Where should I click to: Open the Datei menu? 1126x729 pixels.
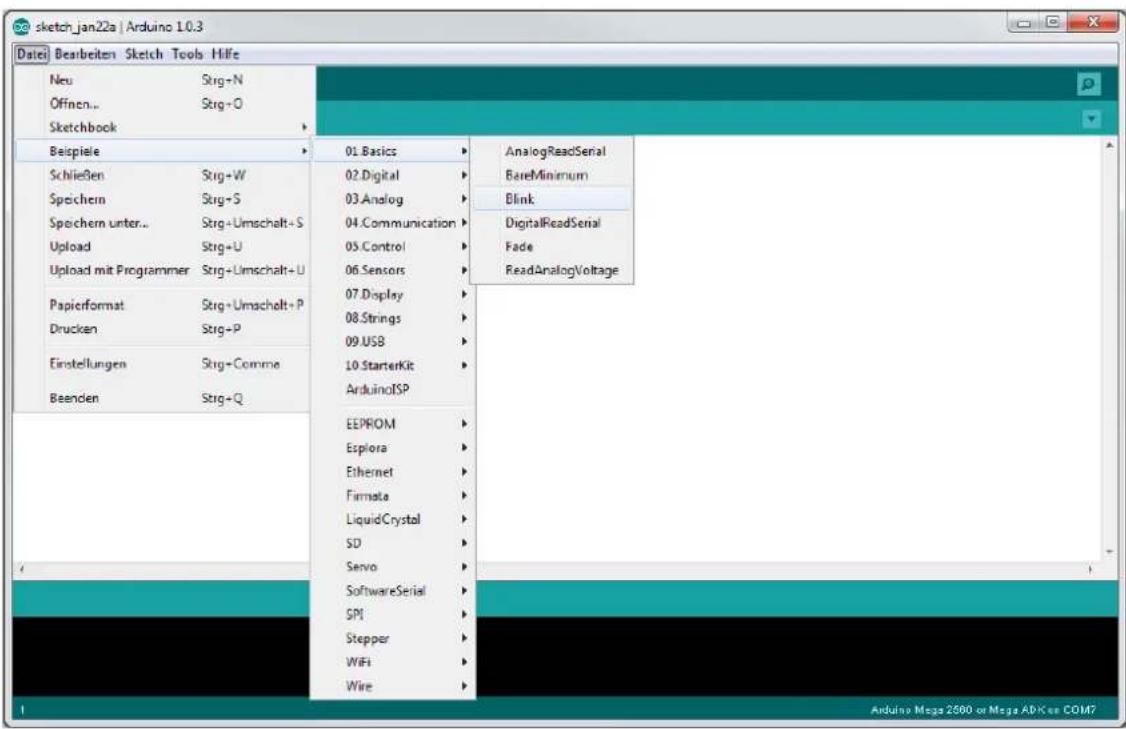click(32, 54)
